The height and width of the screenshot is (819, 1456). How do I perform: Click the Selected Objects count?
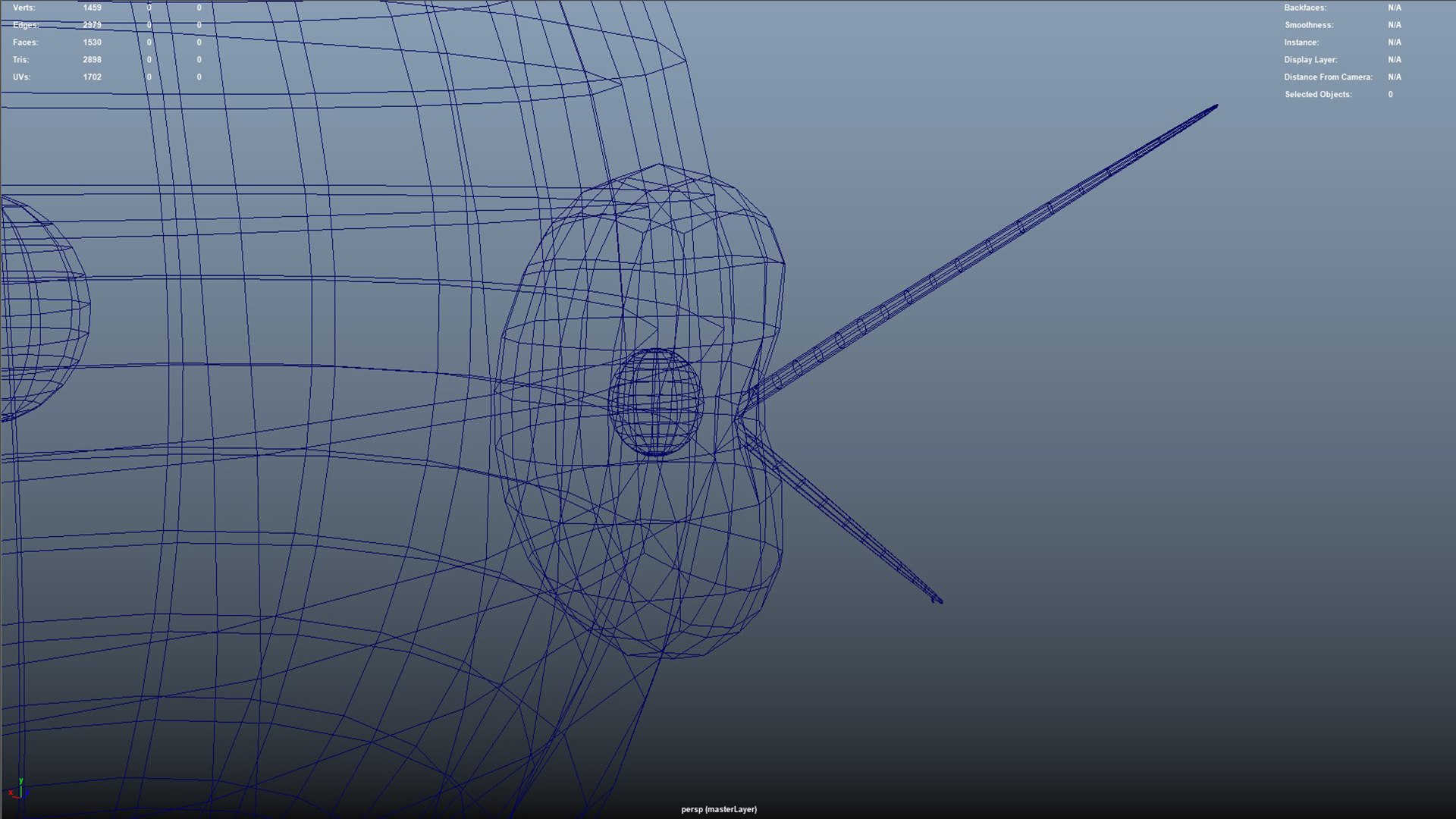coord(1390,95)
